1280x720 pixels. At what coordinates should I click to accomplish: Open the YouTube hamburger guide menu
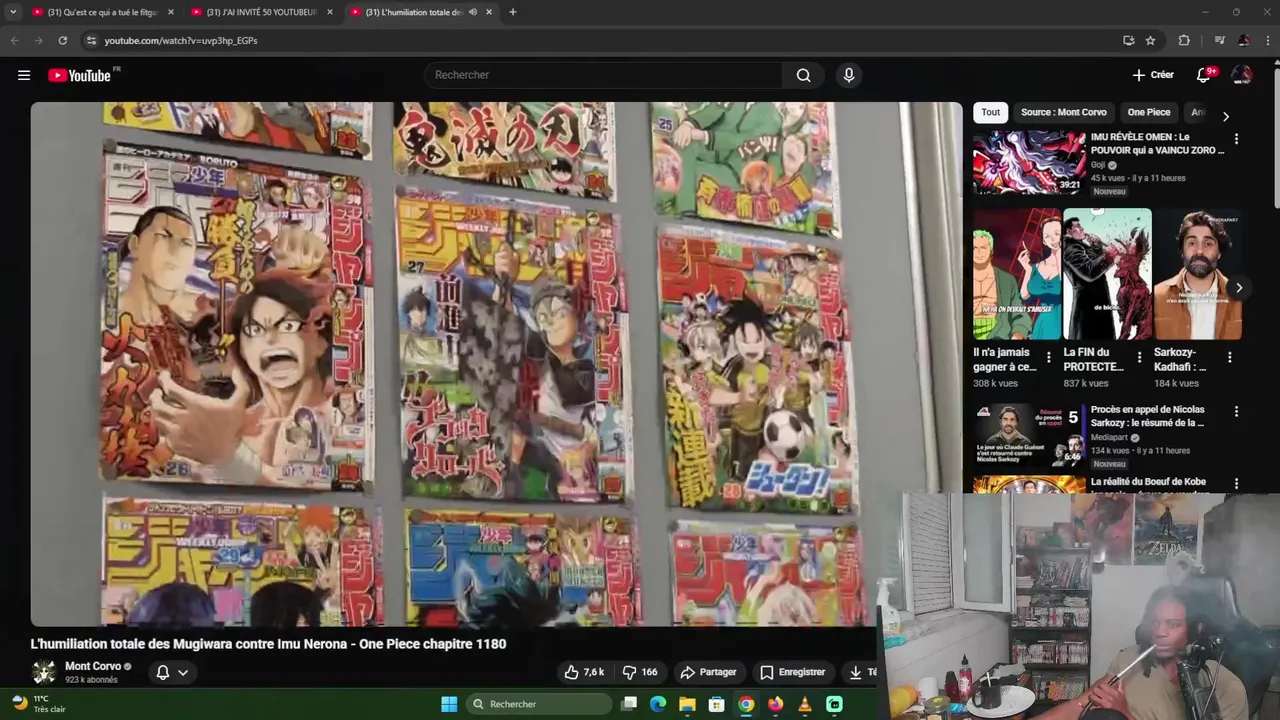[24, 75]
